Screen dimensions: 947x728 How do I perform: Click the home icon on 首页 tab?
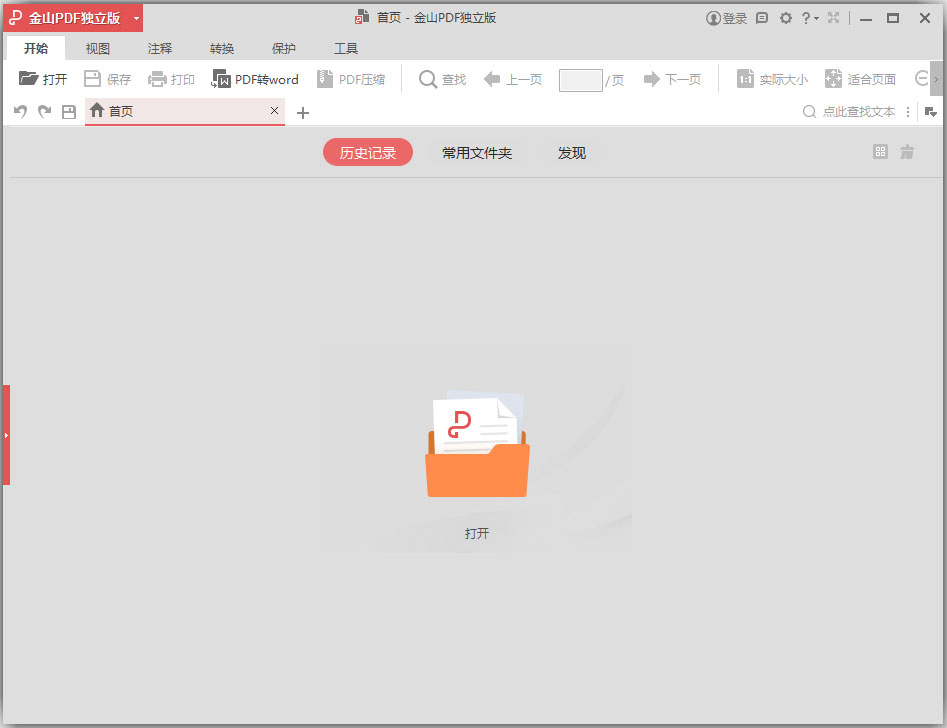click(97, 110)
